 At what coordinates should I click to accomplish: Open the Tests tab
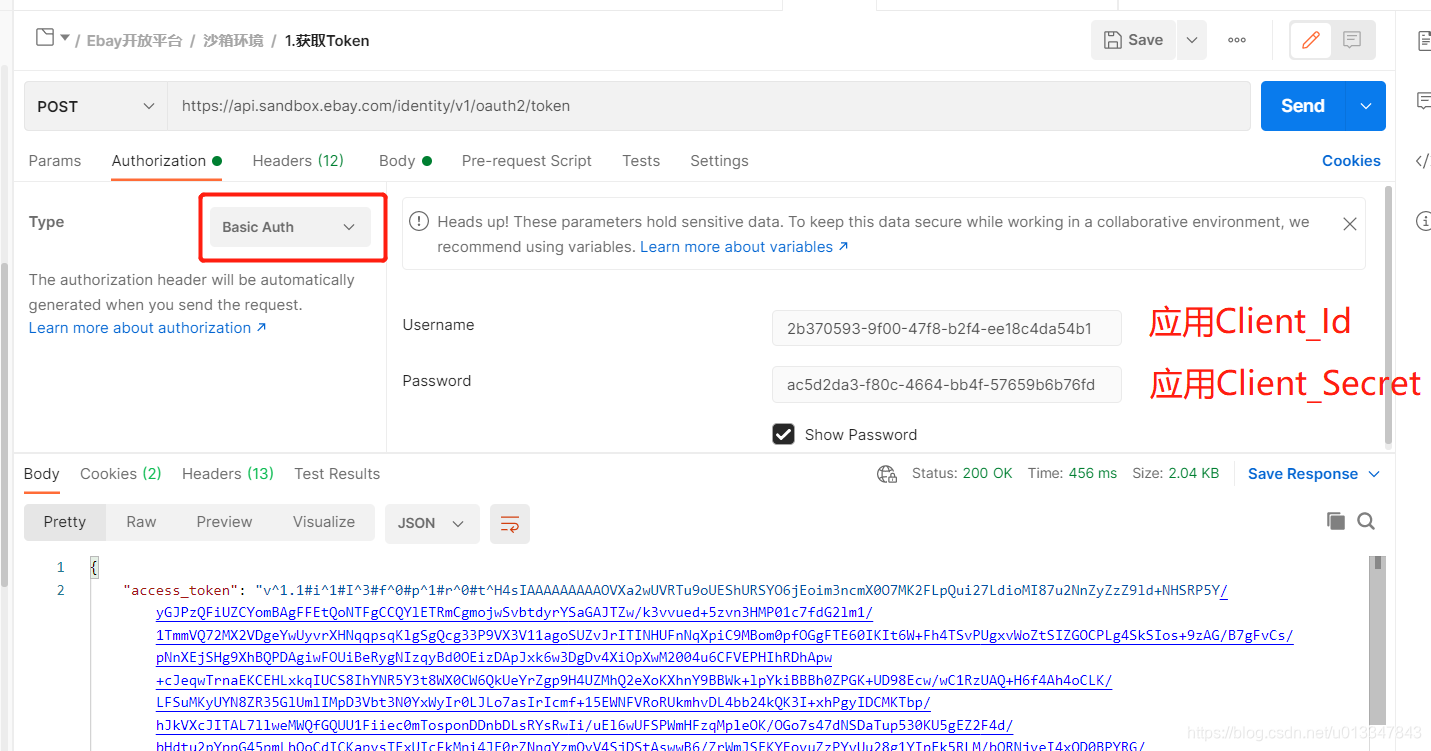641,161
